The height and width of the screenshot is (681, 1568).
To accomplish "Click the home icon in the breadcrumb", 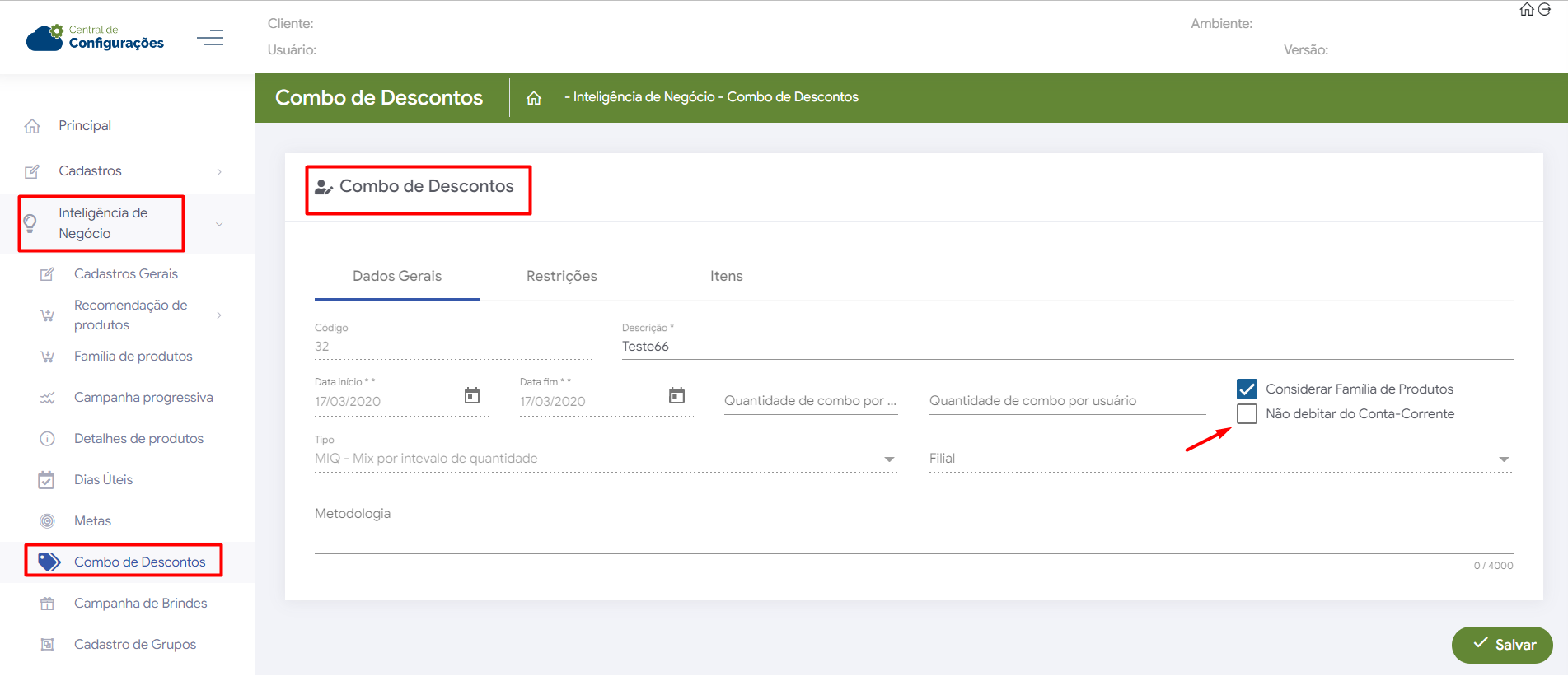I will [534, 98].
